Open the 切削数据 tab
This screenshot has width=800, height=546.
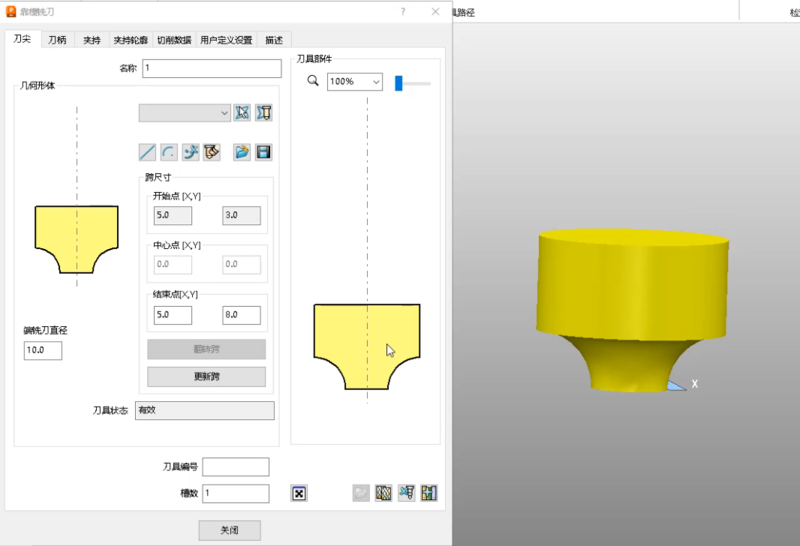pos(174,40)
